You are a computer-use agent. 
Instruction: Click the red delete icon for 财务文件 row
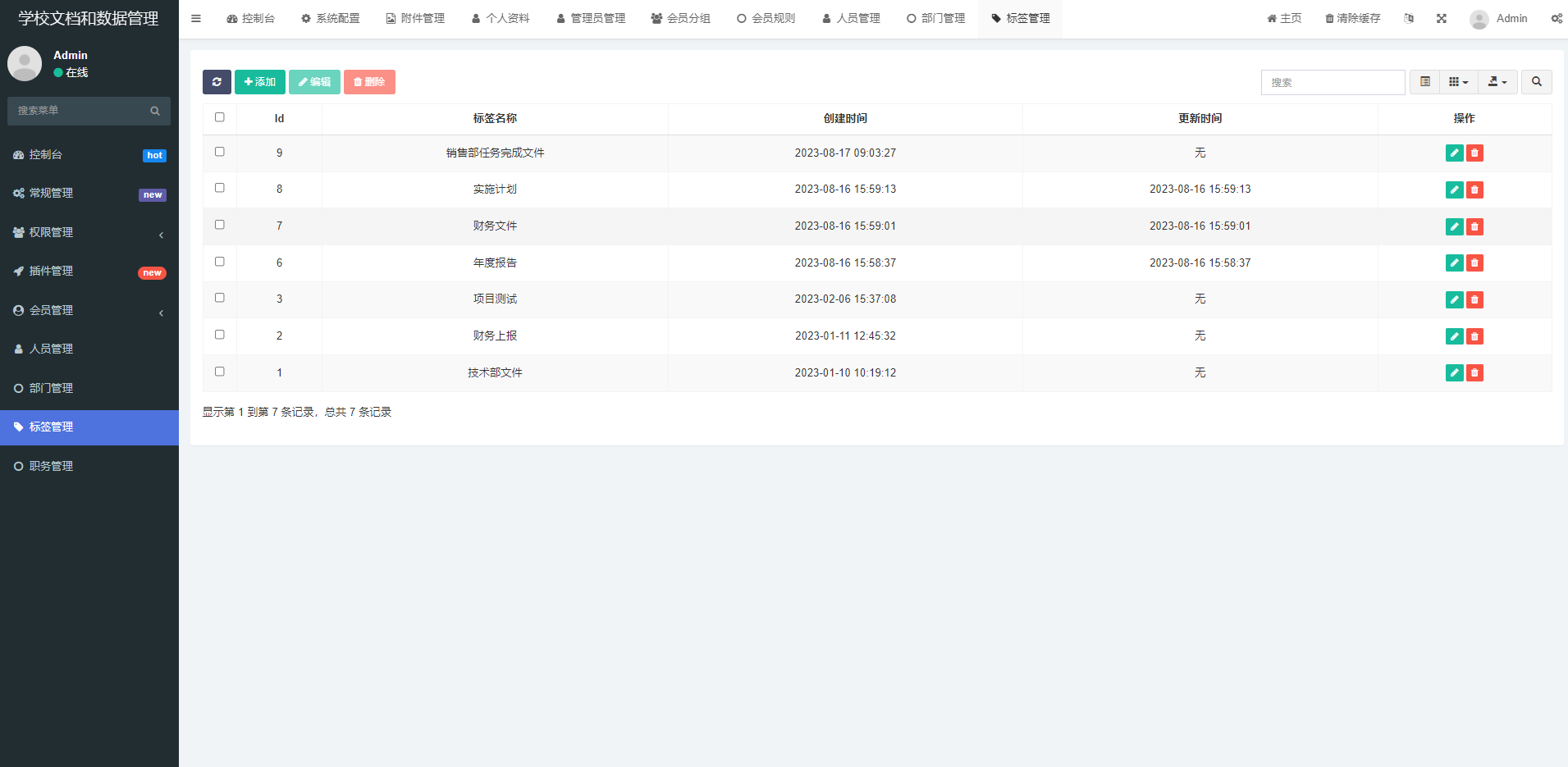point(1474,226)
